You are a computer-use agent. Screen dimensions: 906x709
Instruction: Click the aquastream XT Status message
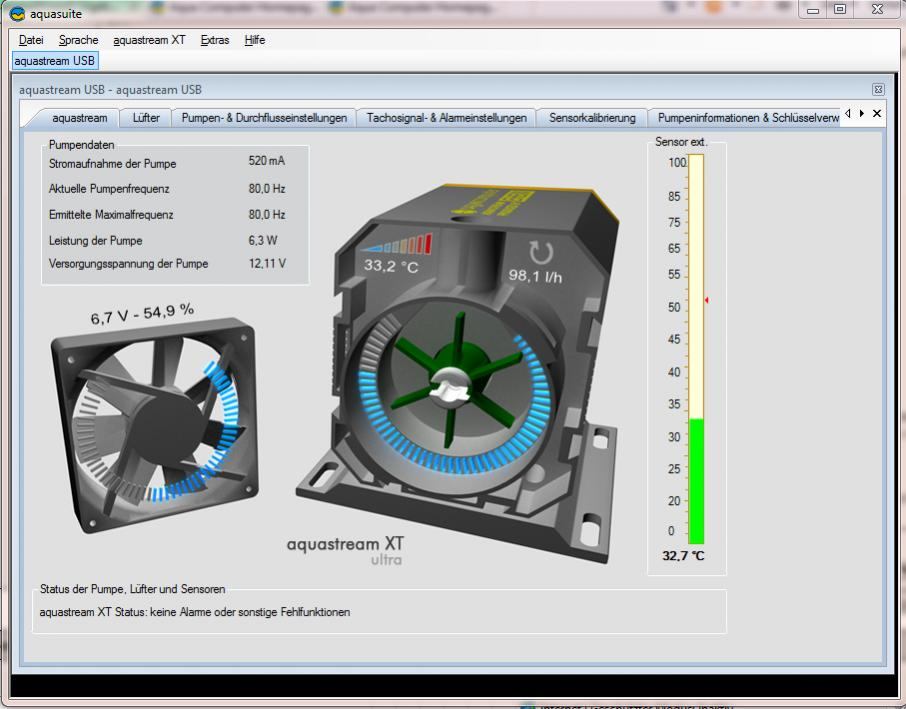tap(195, 612)
